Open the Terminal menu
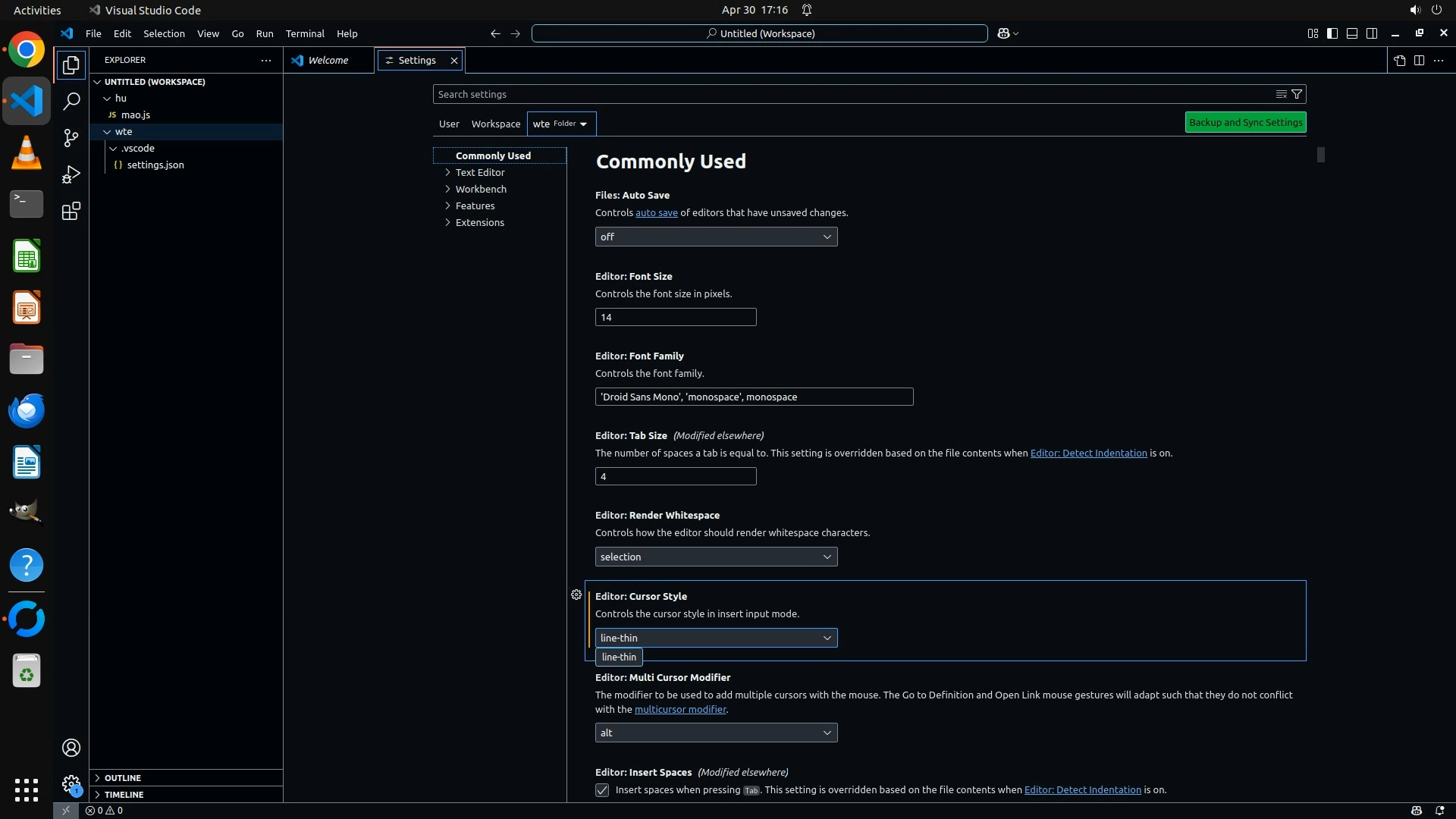This screenshot has width=1456, height=819. click(305, 33)
